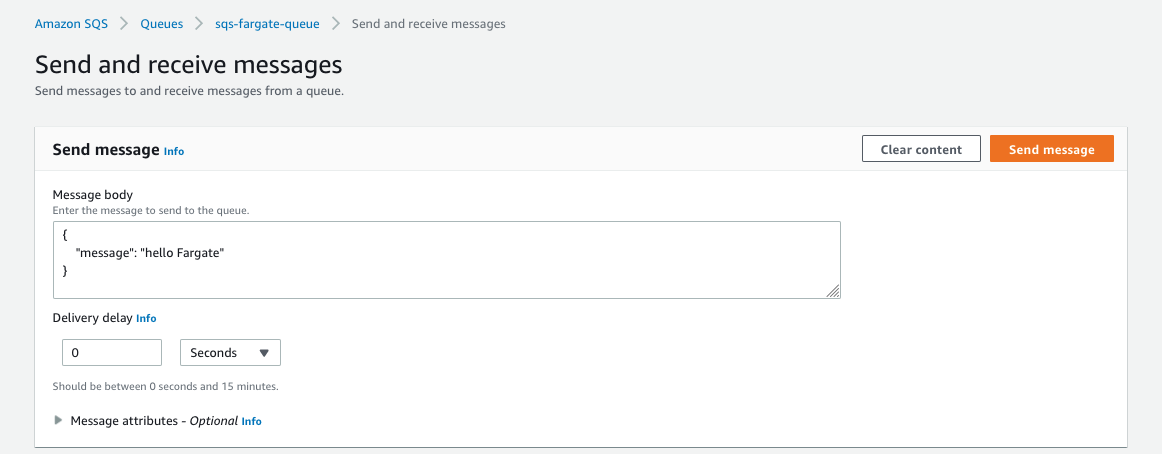Click the Send and receive messages breadcrumb text
The image size is (1162, 454).
click(428, 24)
